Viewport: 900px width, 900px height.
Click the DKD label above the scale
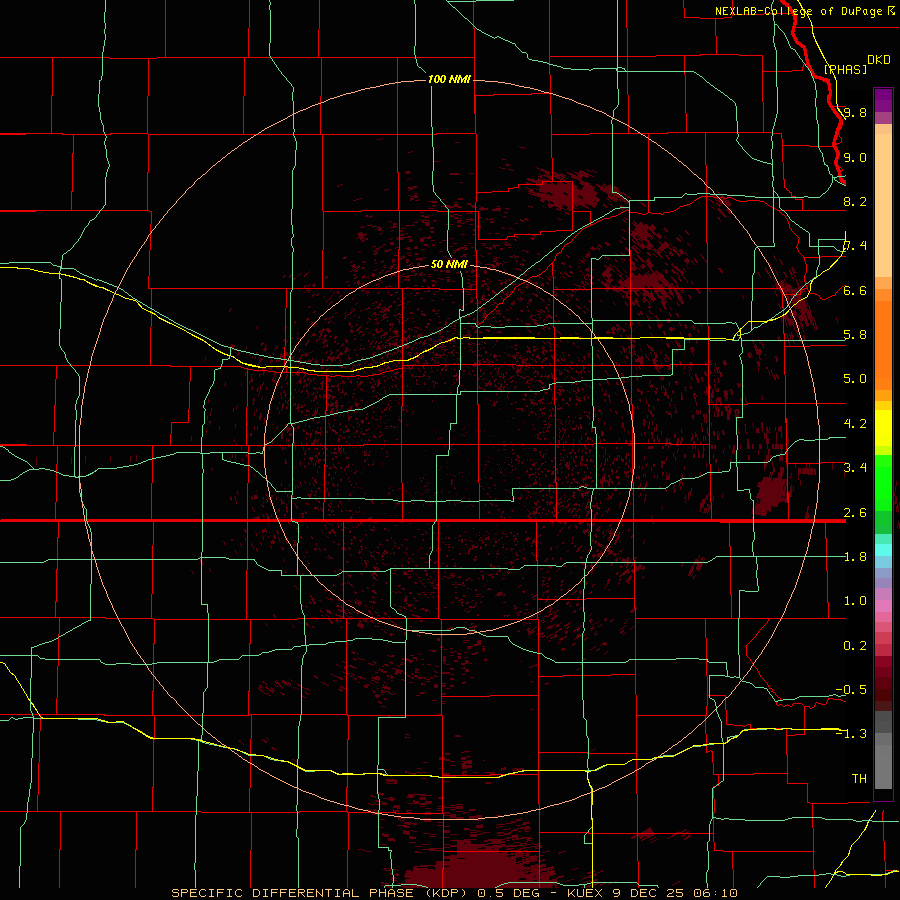(879, 60)
